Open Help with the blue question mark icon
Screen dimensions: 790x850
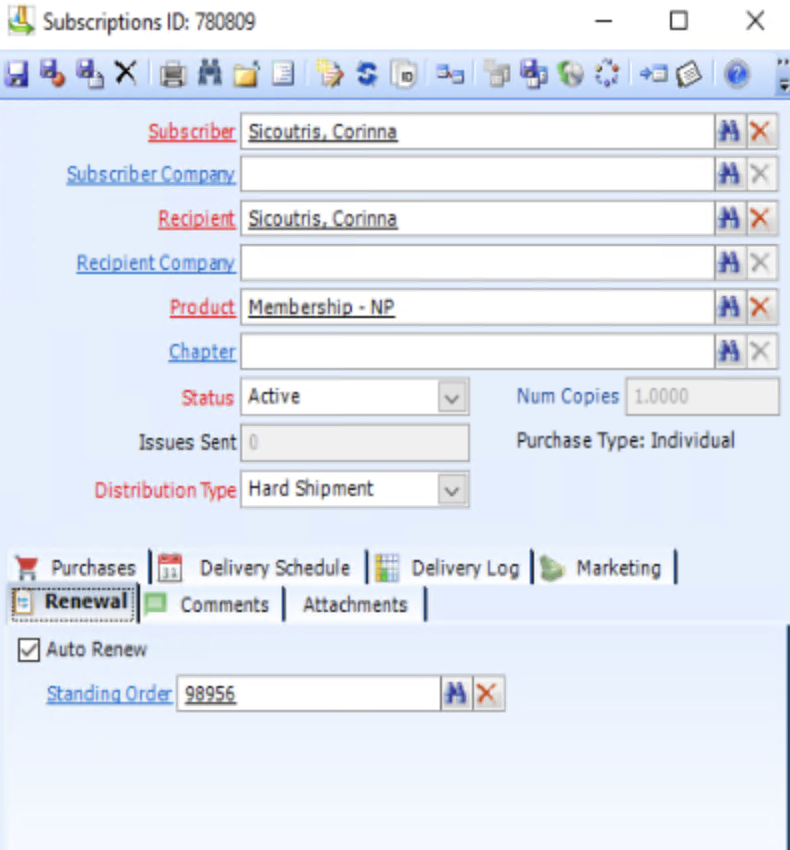737,74
